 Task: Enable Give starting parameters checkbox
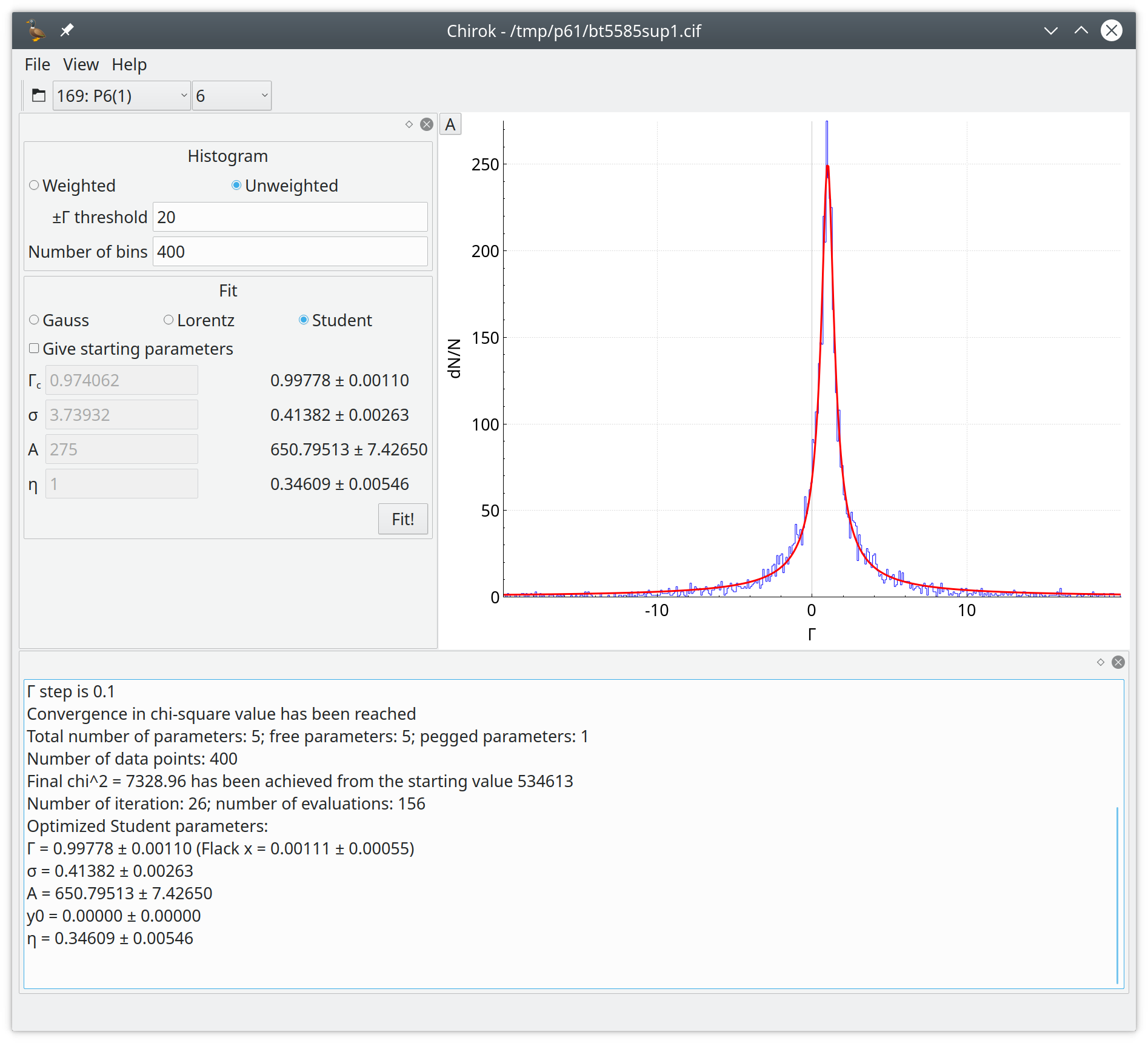(x=131, y=349)
